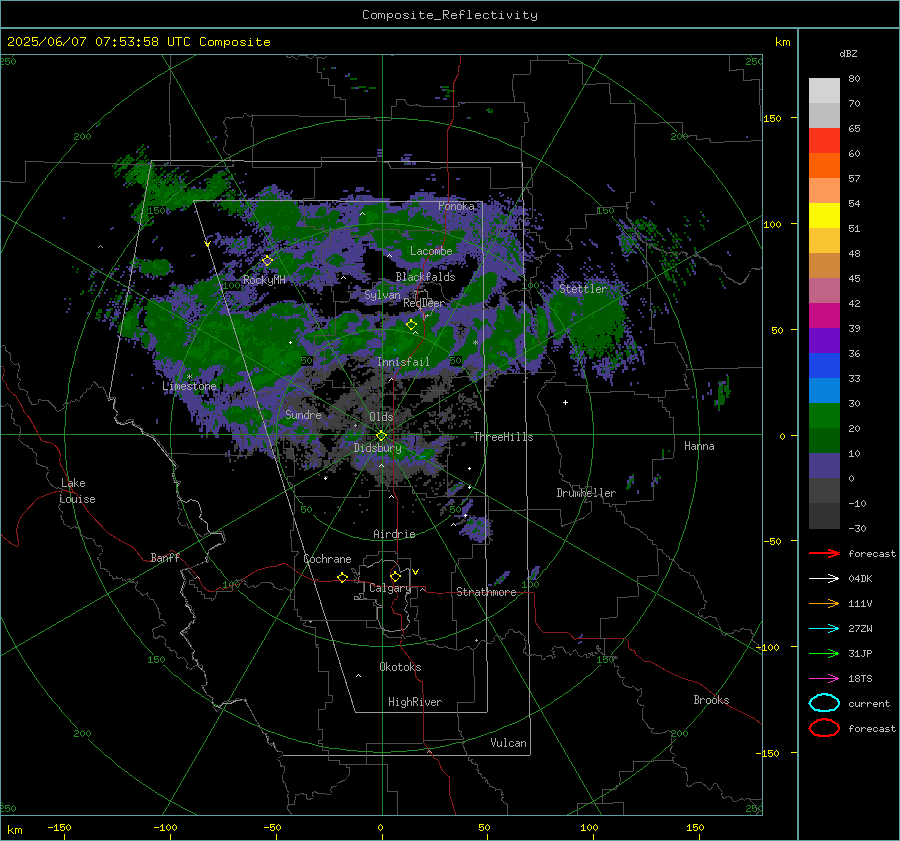Click the red forecast arrow in legend

click(x=824, y=553)
